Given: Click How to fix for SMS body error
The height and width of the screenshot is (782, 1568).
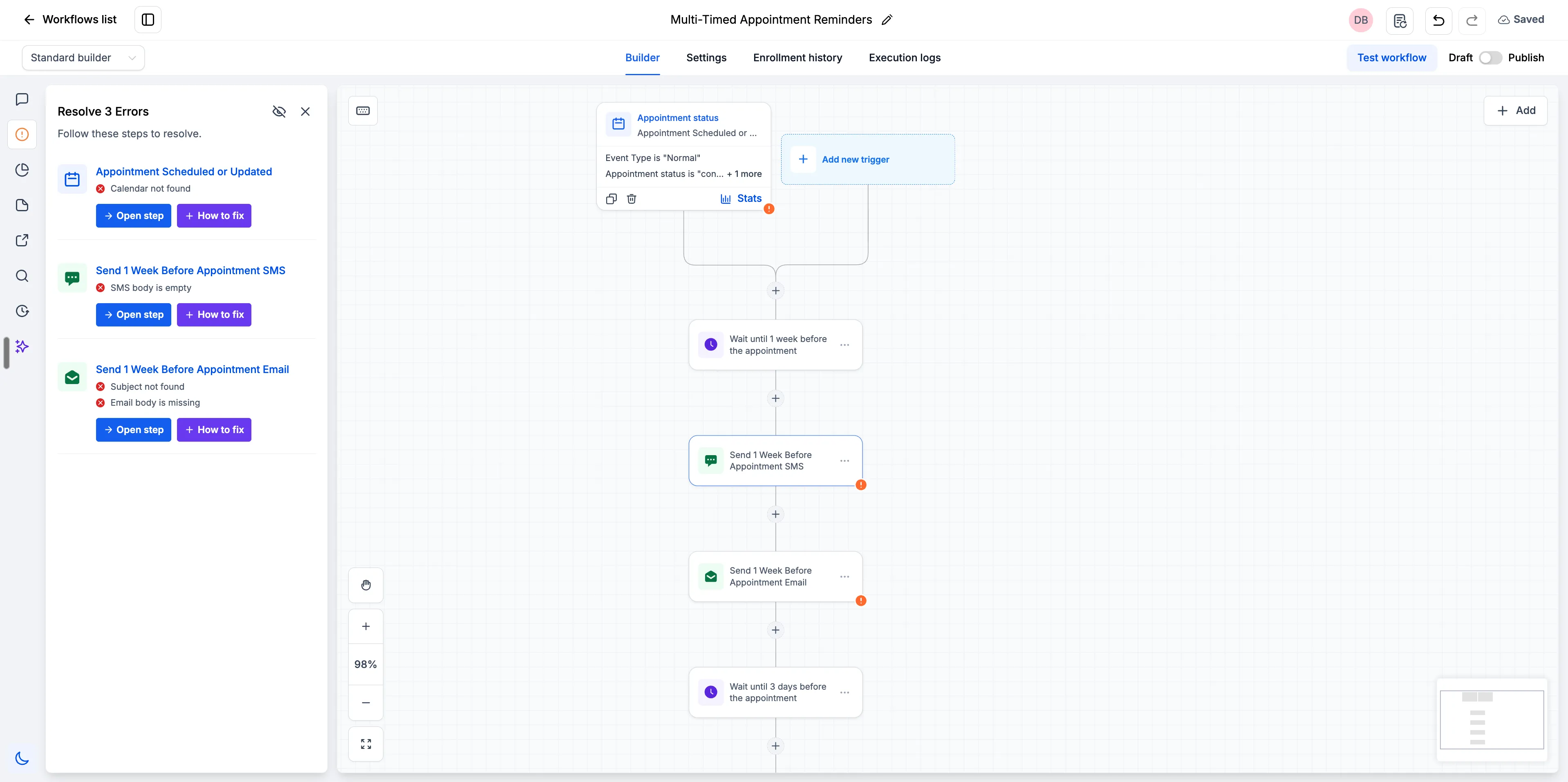Looking at the screenshot, I should click(x=214, y=315).
